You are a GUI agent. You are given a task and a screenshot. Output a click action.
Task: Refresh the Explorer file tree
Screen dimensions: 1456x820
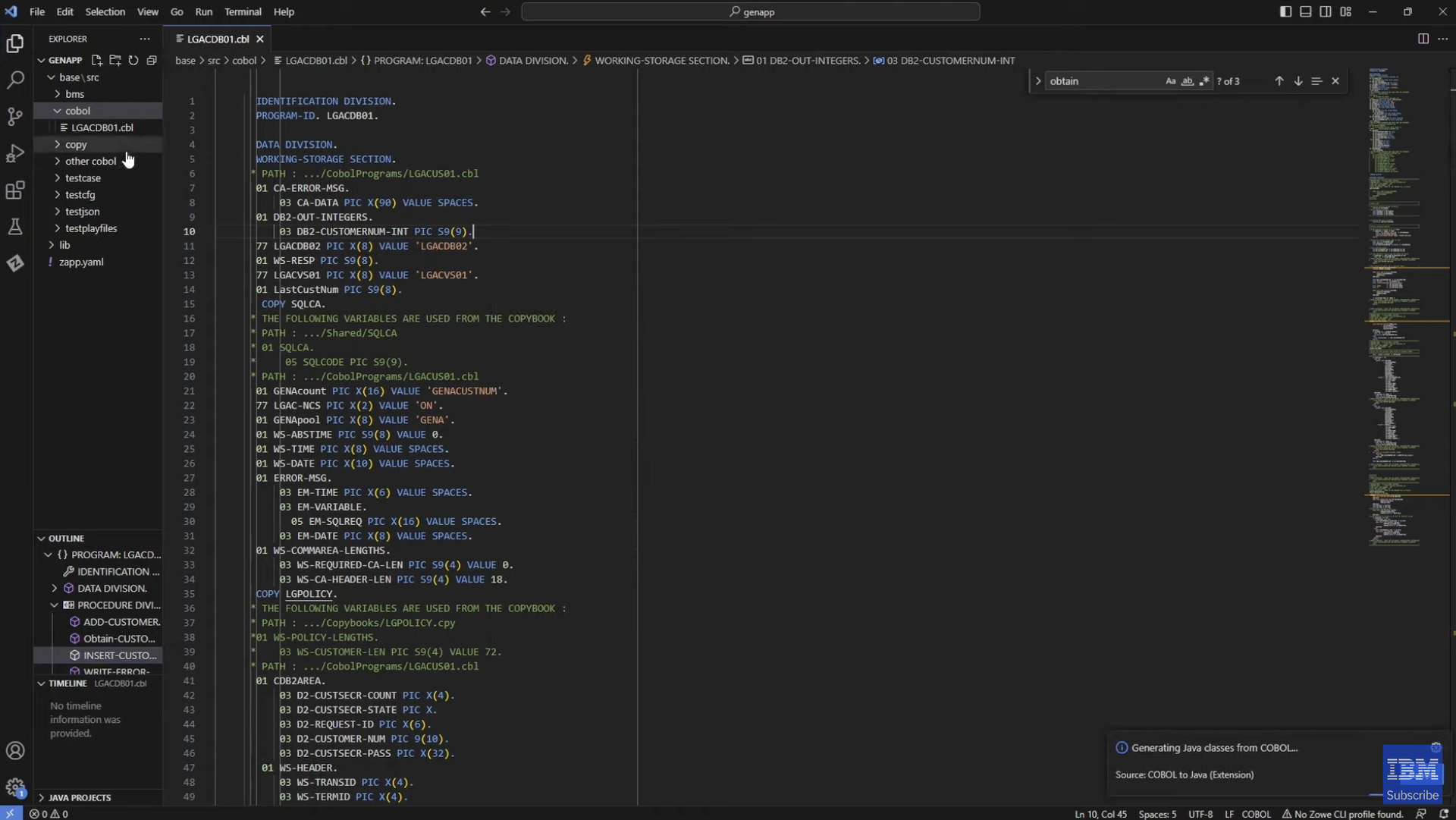[133, 60]
